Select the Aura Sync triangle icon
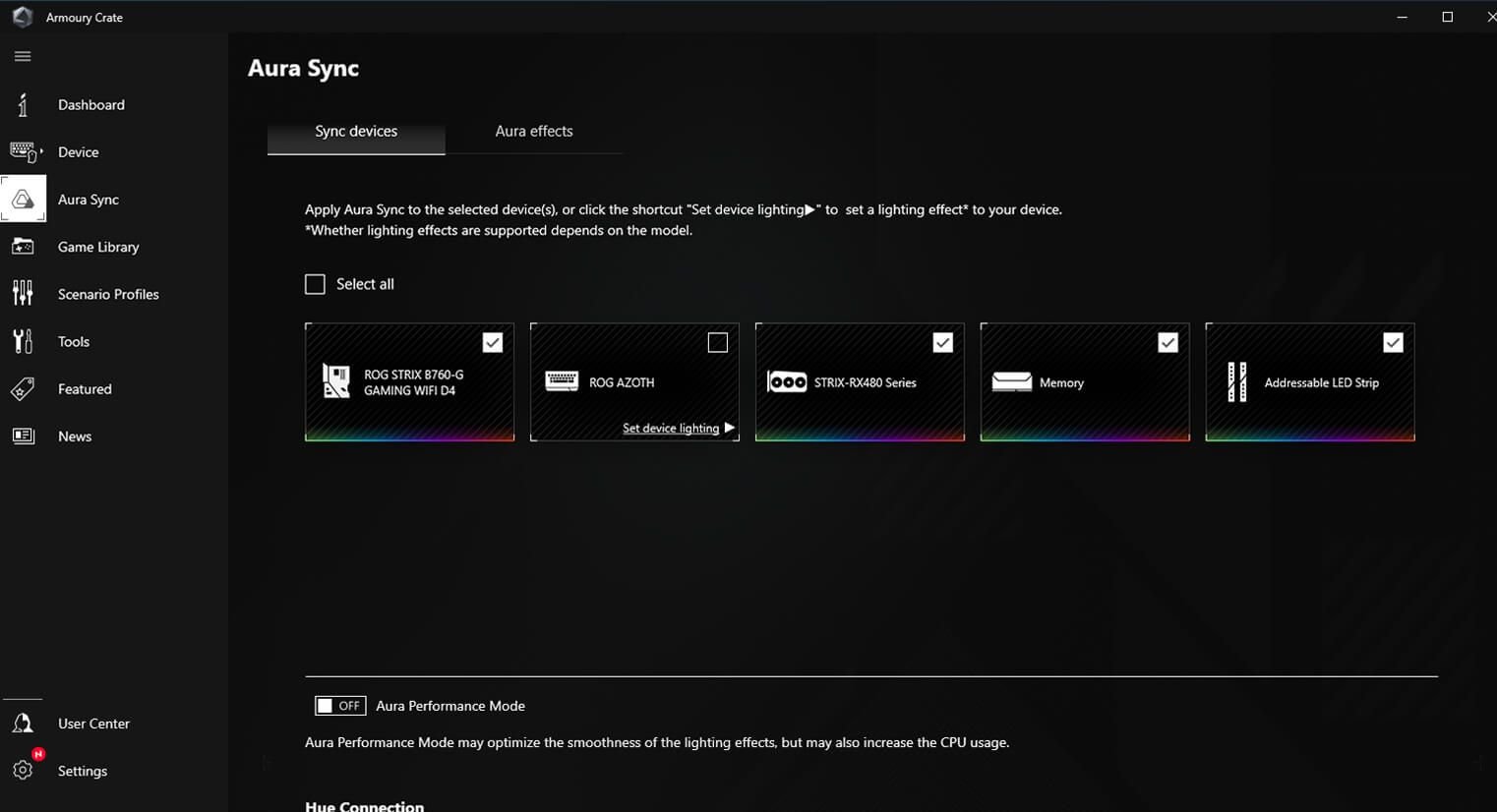The image size is (1497, 812). click(x=23, y=200)
